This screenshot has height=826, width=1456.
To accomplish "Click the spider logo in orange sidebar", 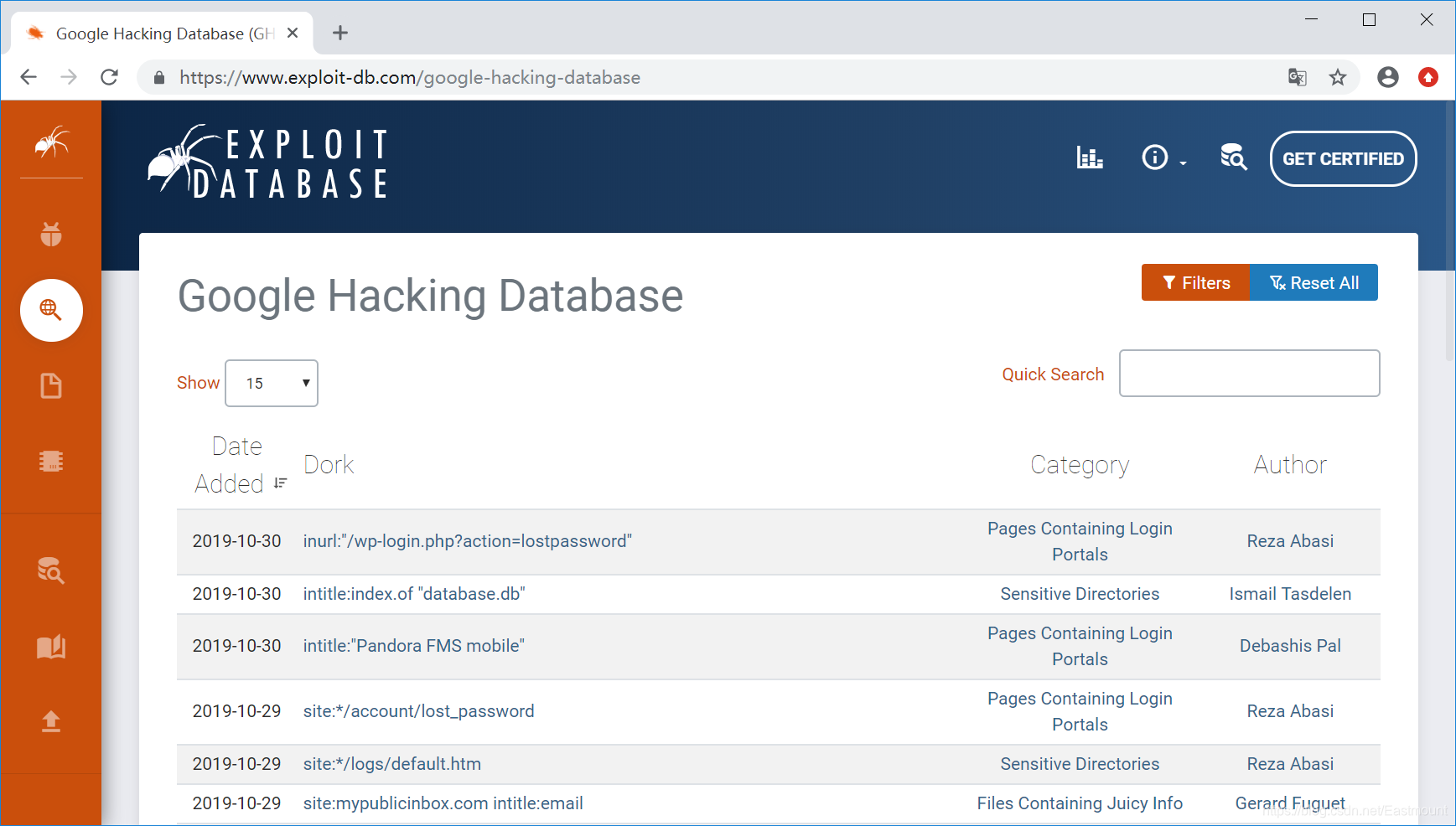I will (51, 142).
